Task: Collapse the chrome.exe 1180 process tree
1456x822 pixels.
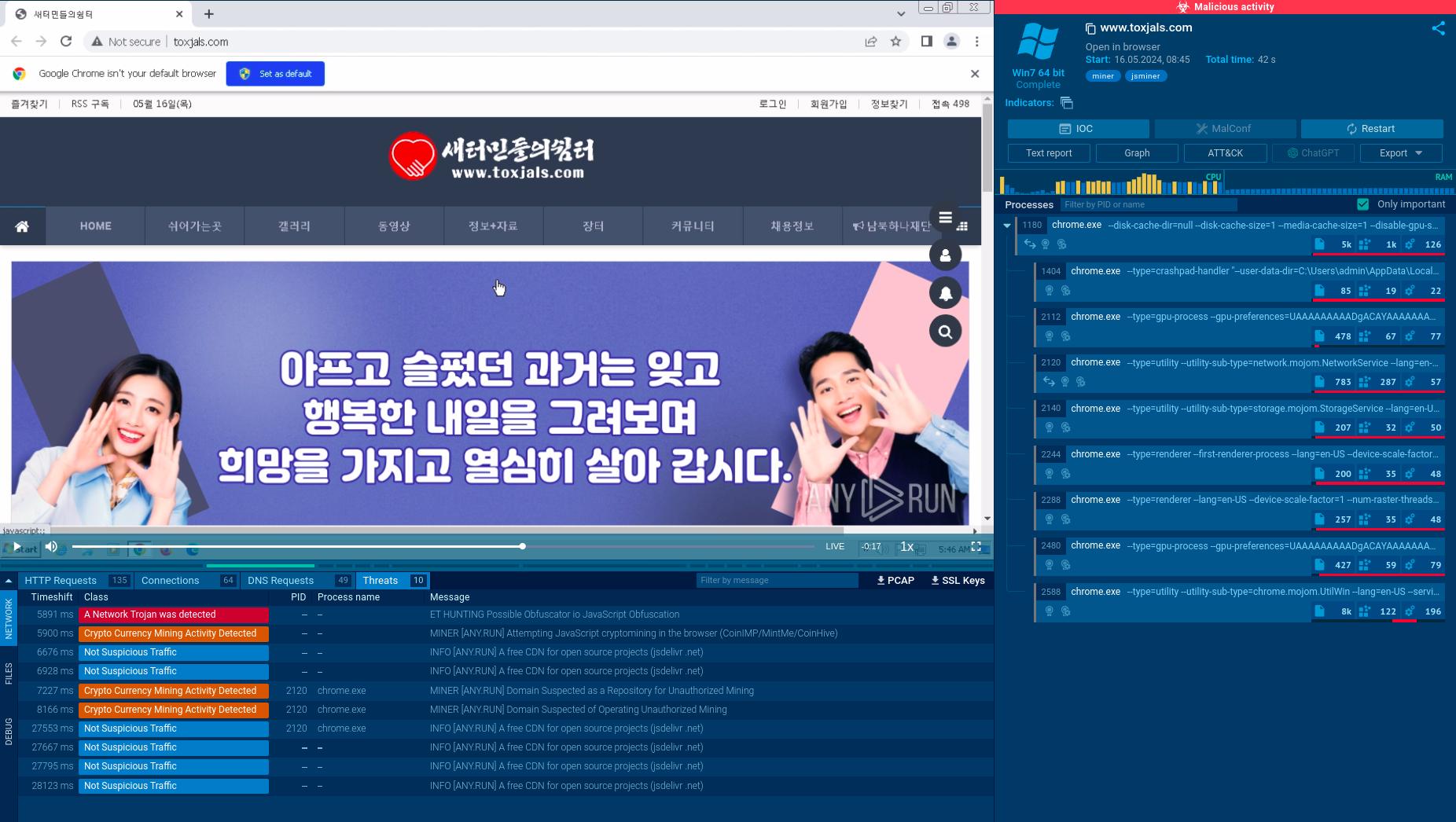Action: (x=1006, y=226)
